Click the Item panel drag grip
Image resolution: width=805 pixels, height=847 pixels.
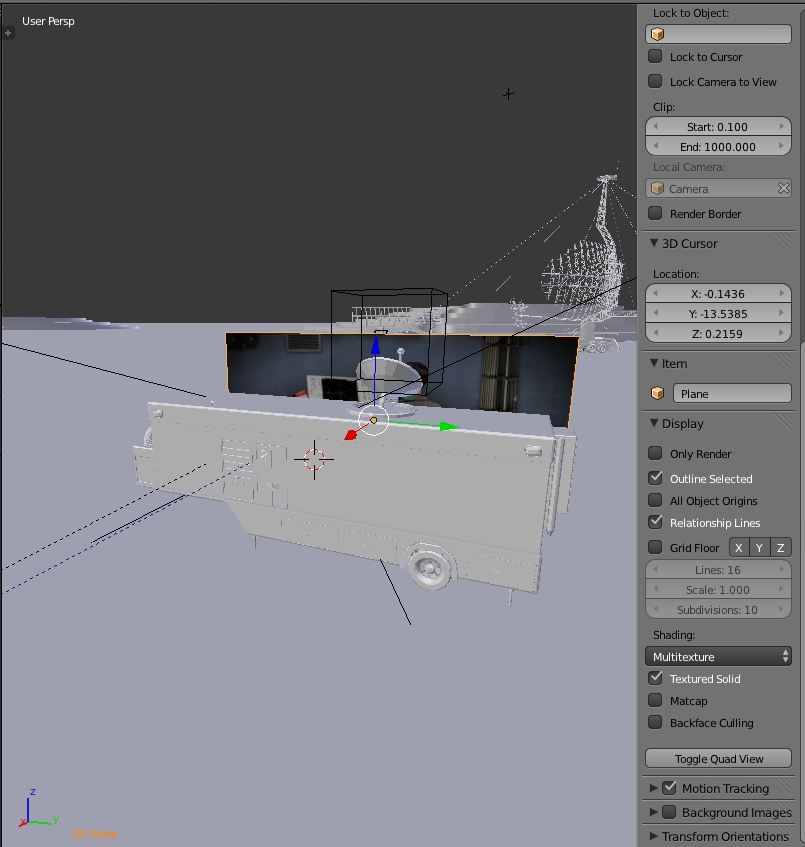click(784, 362)
